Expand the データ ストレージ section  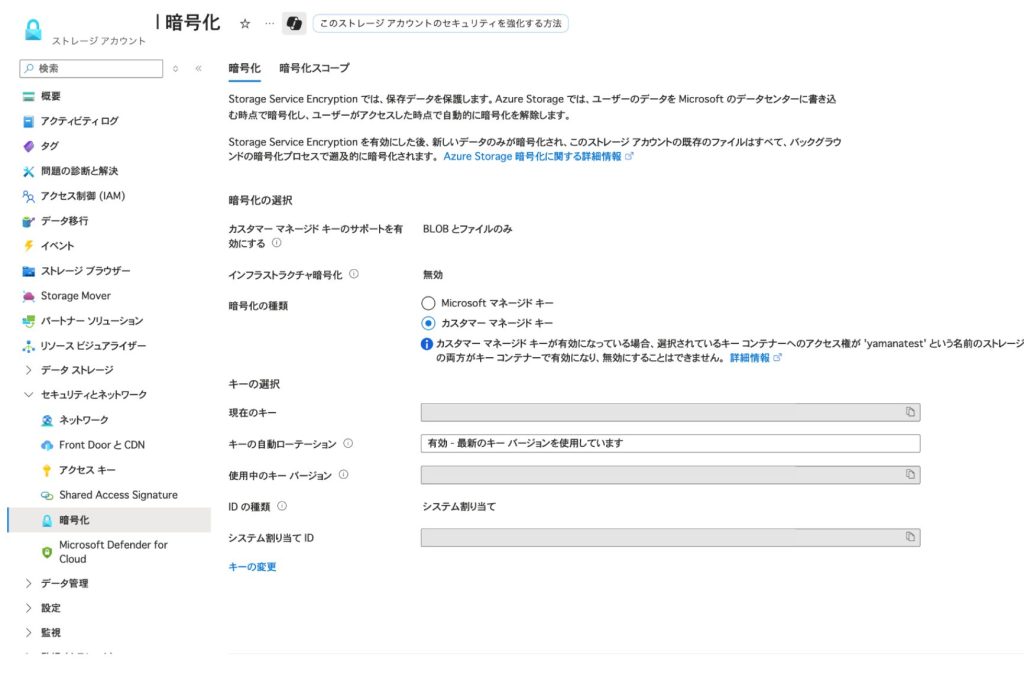pos(28,370)
